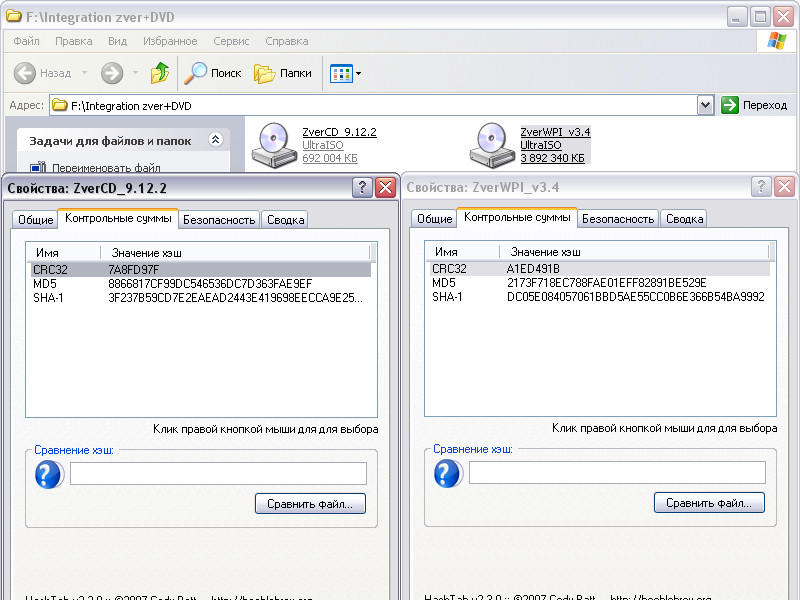Open Сводка tab in ZverWPI properties
This screenshot has width=800, height=600.
685,219
